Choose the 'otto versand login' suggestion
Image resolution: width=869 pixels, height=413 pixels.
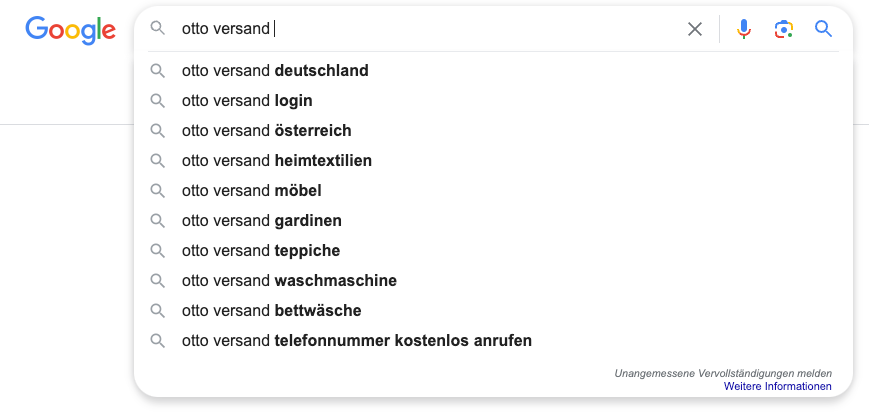pos(247,101)
